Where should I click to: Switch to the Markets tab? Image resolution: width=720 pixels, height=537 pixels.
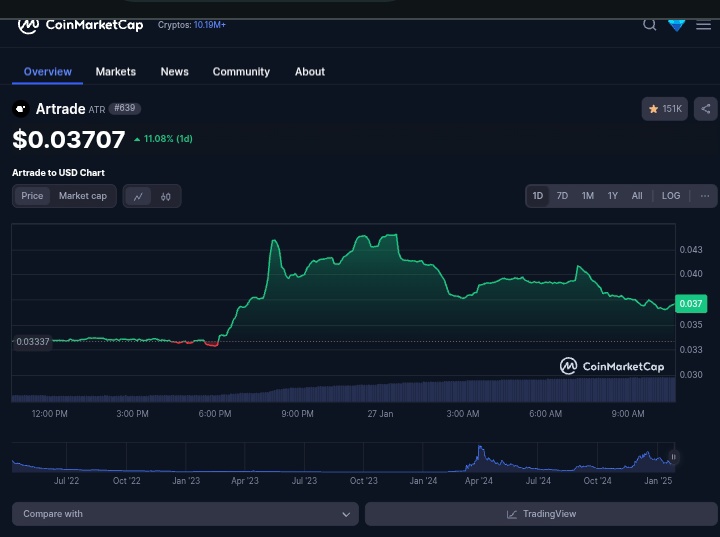pos(116,72)
